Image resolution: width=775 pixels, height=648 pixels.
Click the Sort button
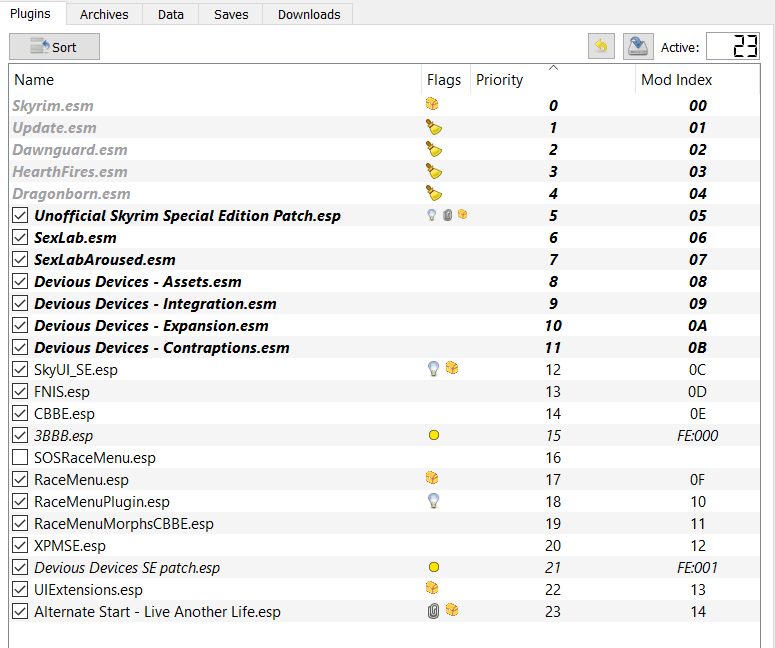tap(54, 47)
